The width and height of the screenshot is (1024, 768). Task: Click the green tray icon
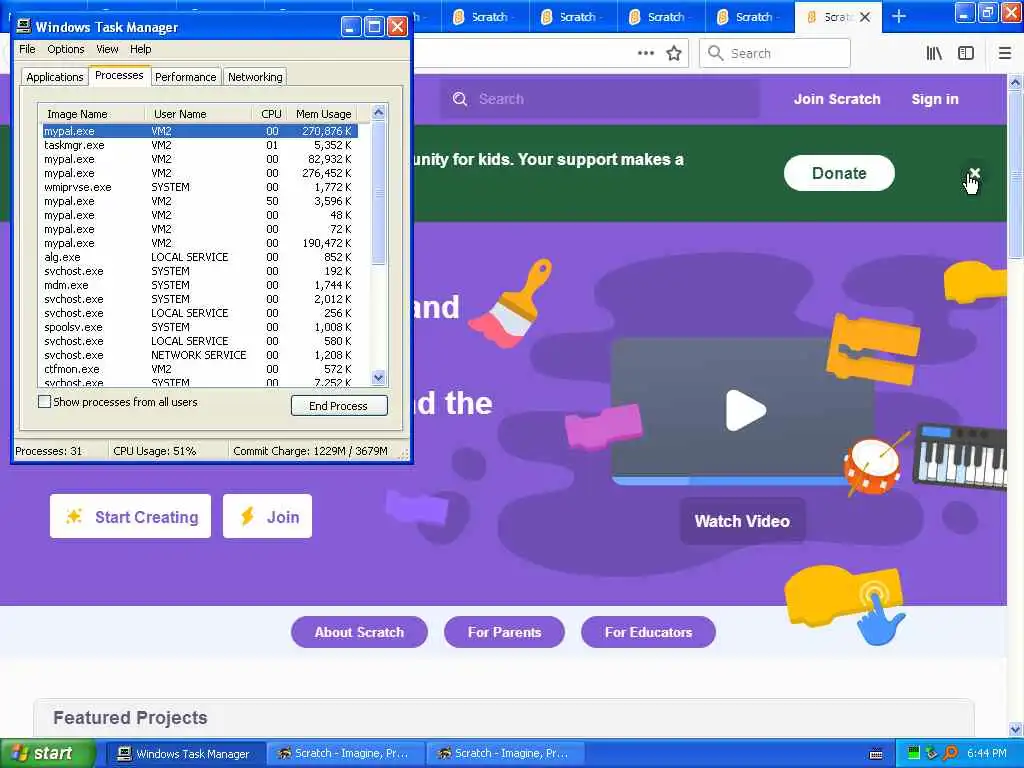[x=914, y=754]
